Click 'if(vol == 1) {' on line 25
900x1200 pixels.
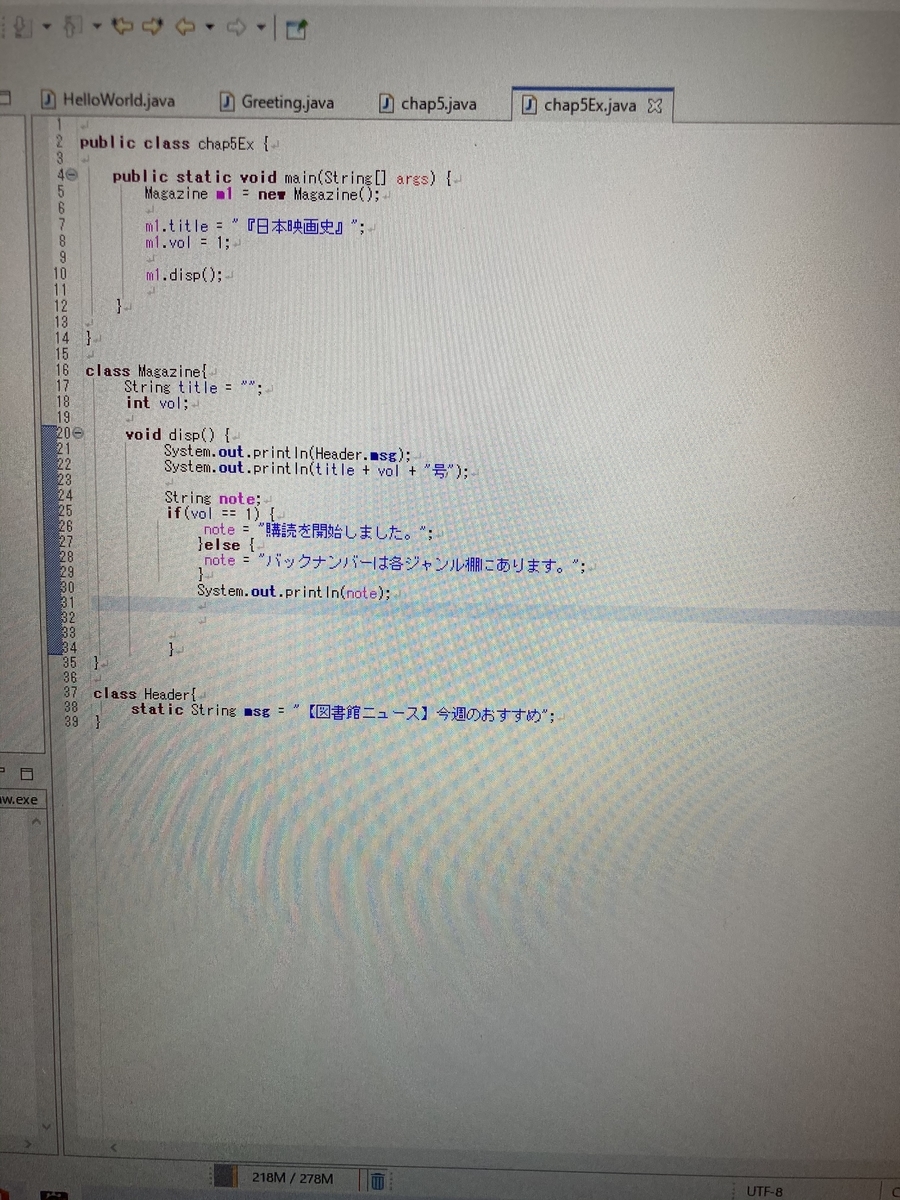tap(220, 514)
